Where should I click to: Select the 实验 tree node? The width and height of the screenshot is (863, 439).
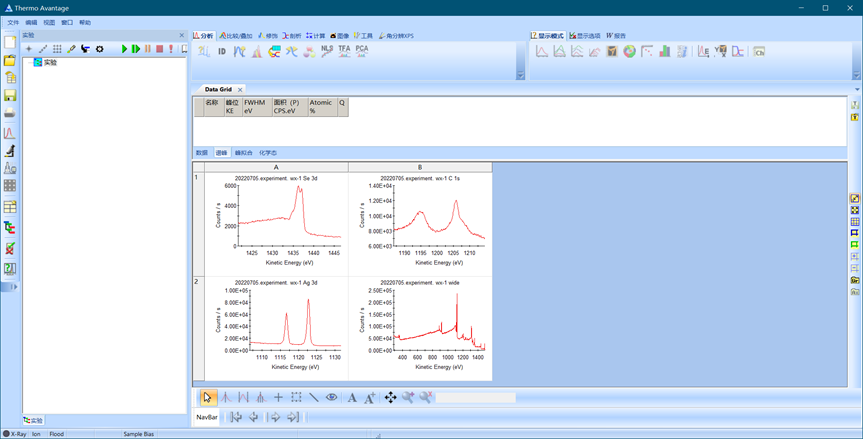click(50, 62)
